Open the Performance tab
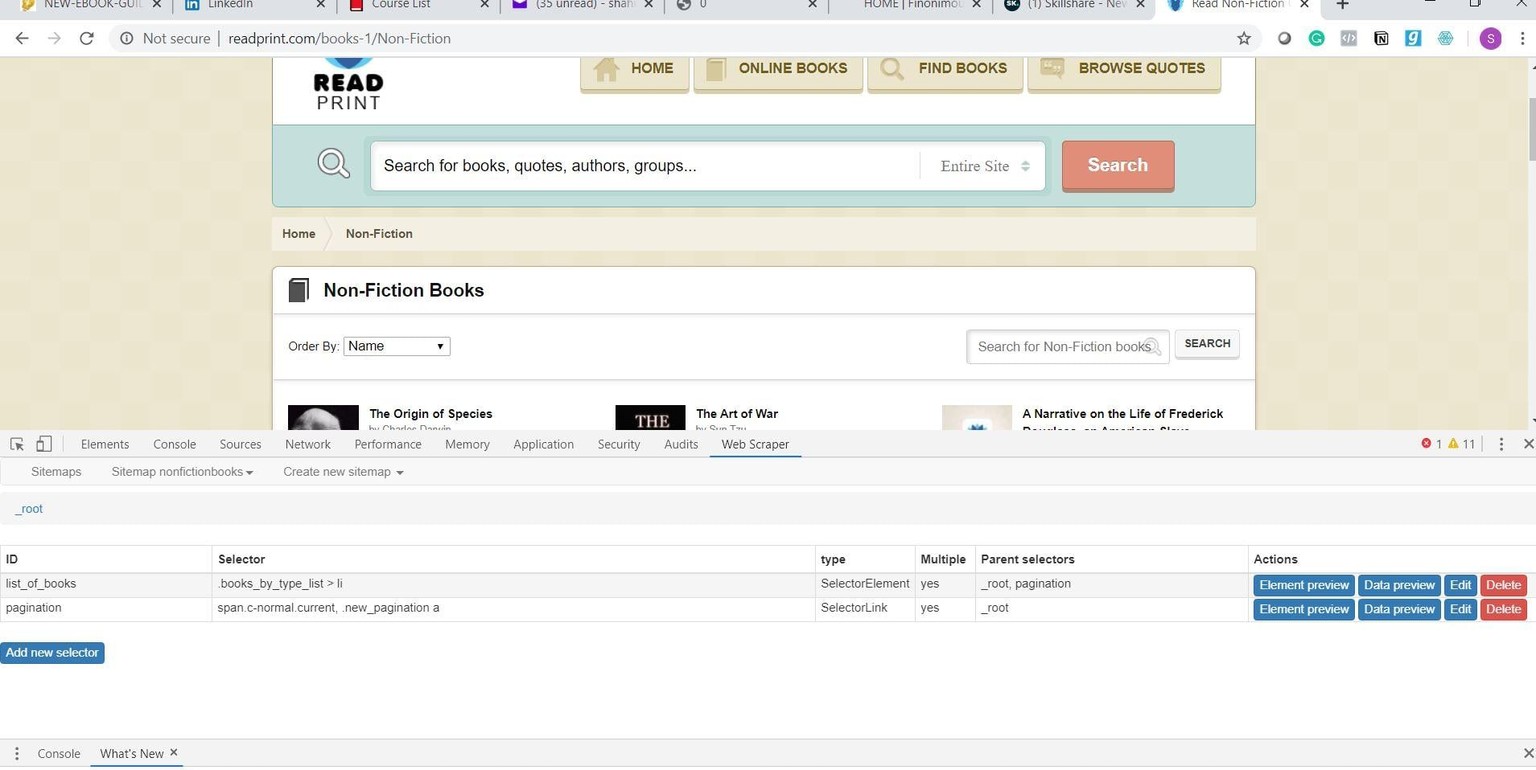The image size is (1536, 770). pyautogui.click(x=388, y=444)
